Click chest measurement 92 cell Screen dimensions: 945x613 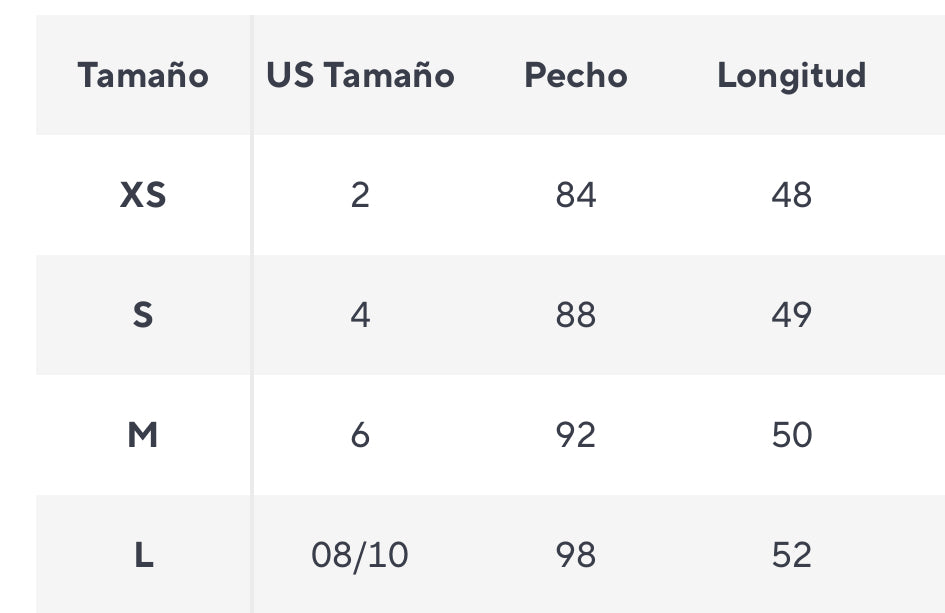tap(576, 435)
